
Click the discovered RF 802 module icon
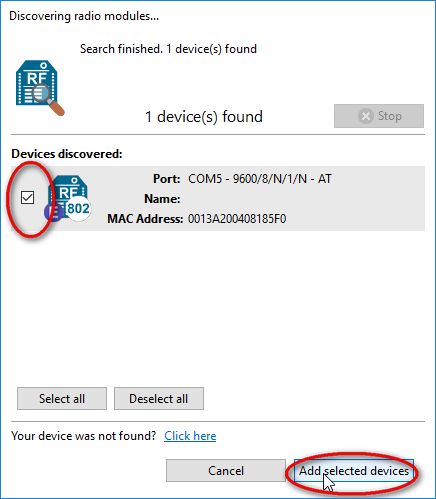tap(68, 197)
